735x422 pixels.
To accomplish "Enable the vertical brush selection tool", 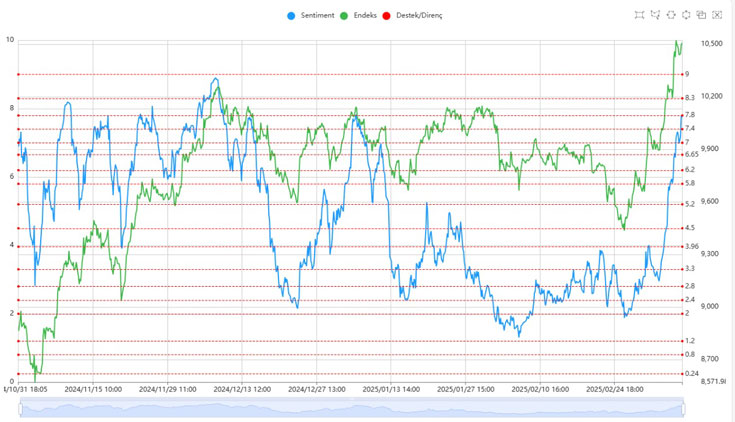I will coord(686,15).
